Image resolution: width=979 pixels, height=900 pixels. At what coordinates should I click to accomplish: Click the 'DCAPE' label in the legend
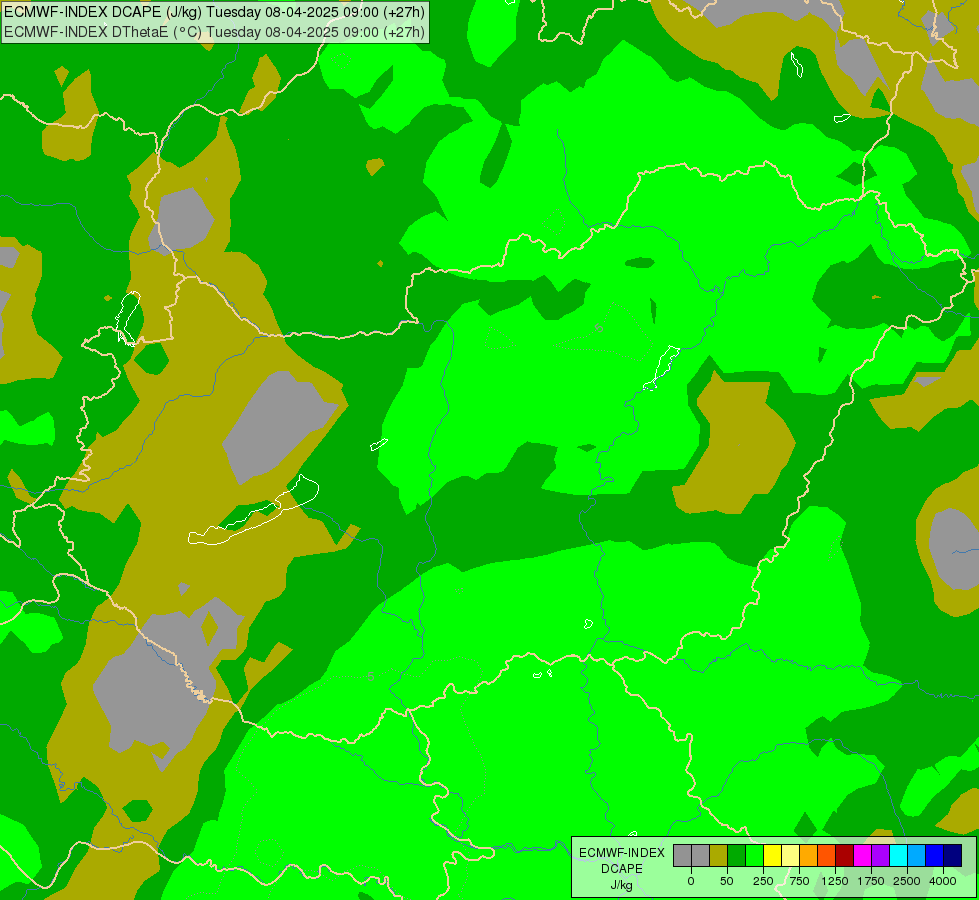click(x=622, y=869)
